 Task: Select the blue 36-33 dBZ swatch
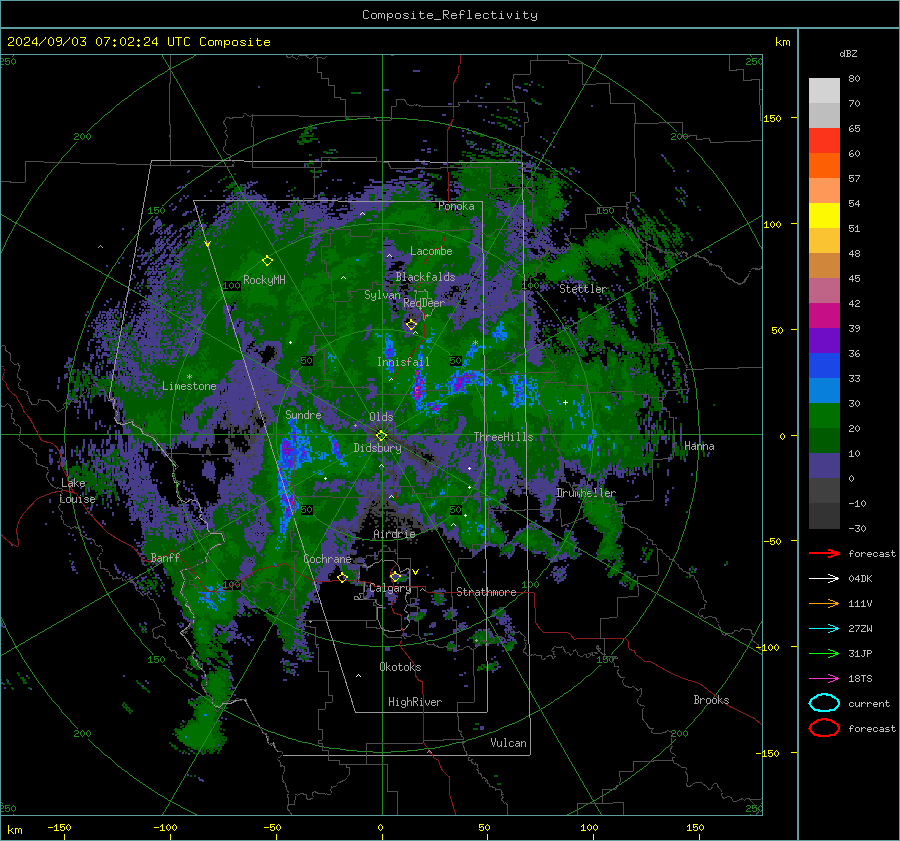(824, 365)
